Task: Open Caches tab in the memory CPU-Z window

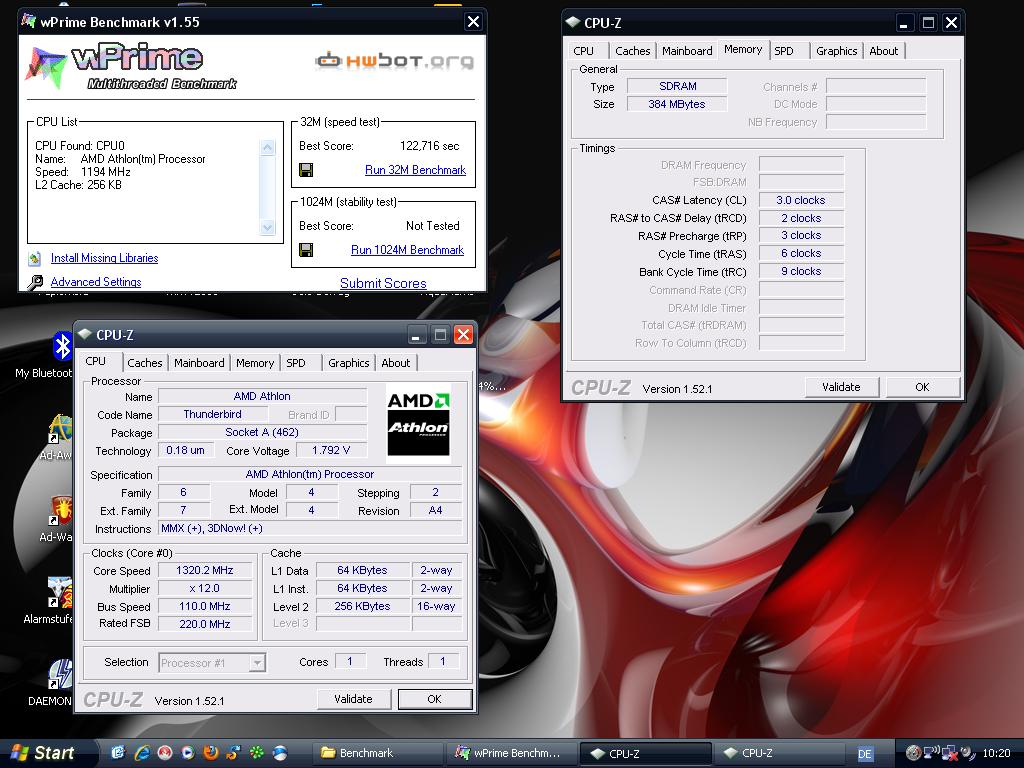Action: click(x=632, y=51)
